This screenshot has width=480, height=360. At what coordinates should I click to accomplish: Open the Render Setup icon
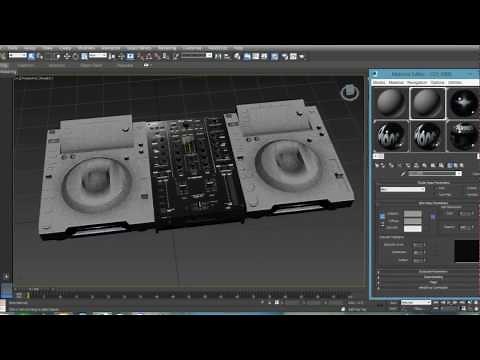285,56
